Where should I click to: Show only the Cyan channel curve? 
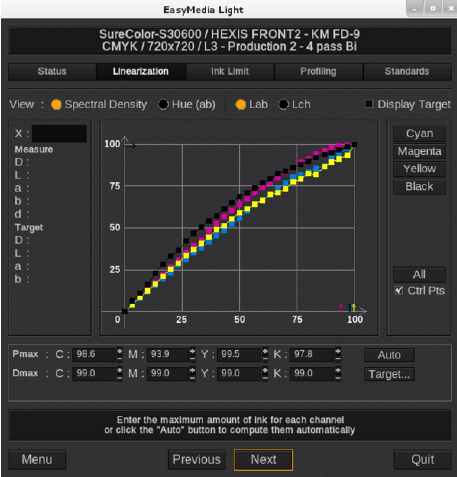[x=419, y=134]
